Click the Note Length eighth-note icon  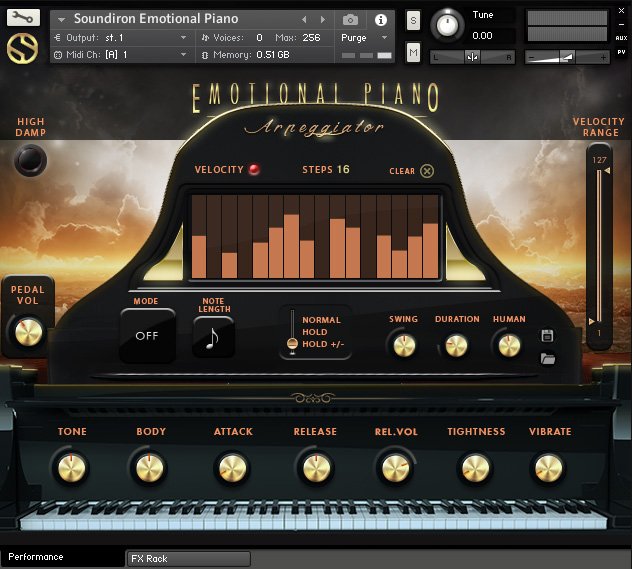(x=214, y=337)
